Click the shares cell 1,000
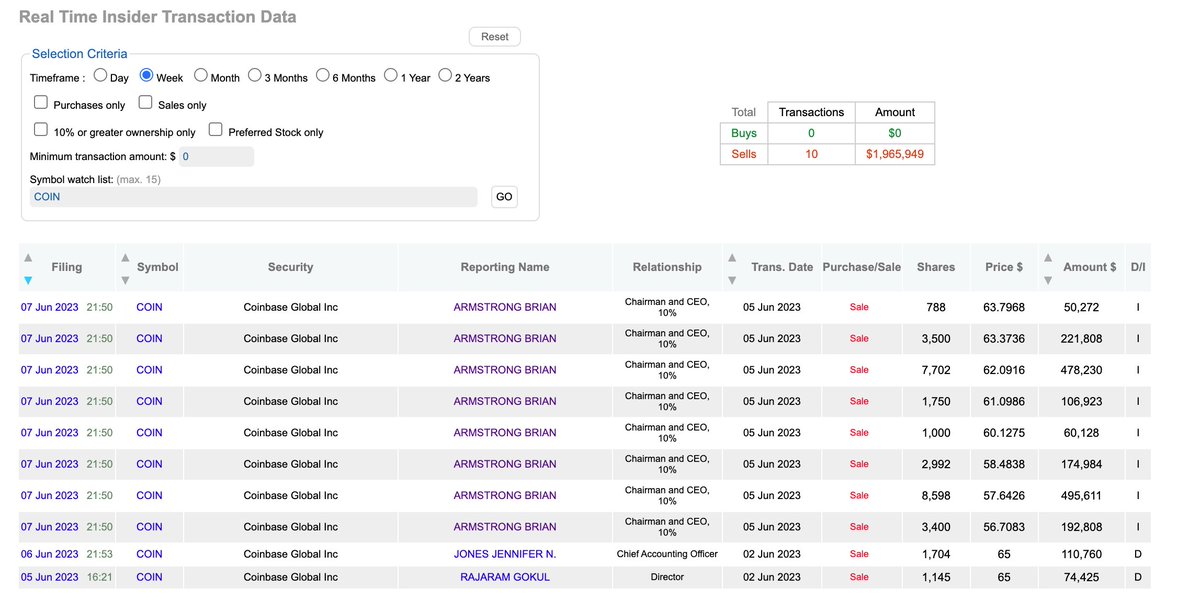1200x611 pixels. click(935, 432)
